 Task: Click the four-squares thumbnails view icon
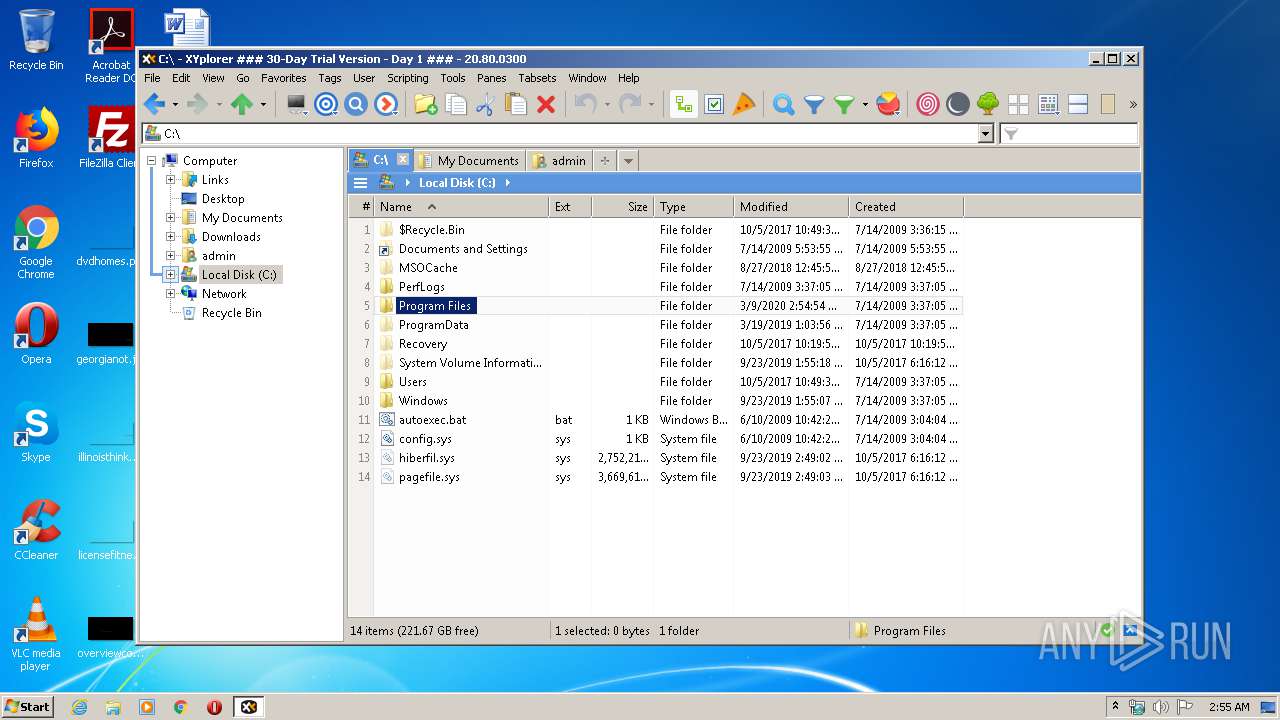pos(1018,104)
